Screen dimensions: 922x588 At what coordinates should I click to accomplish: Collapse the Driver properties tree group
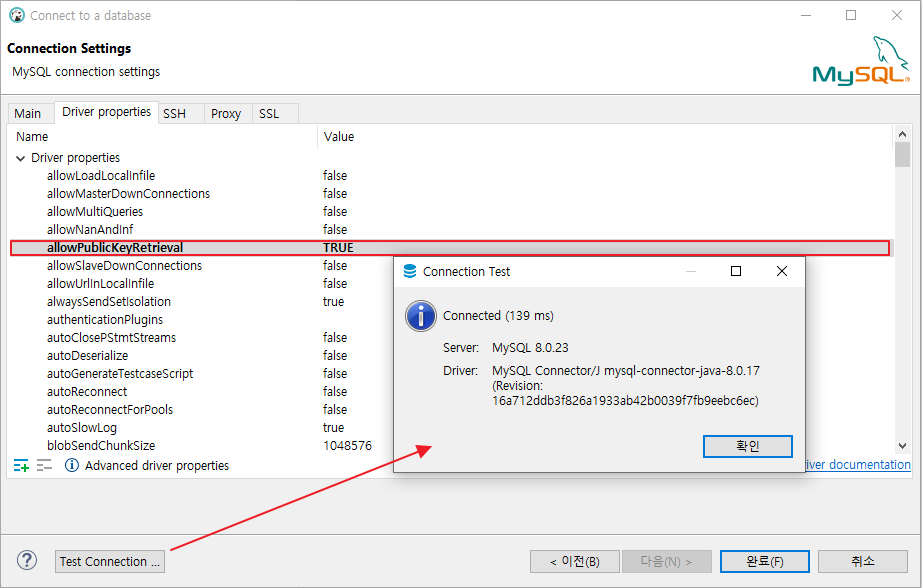[x=21, y=158]
